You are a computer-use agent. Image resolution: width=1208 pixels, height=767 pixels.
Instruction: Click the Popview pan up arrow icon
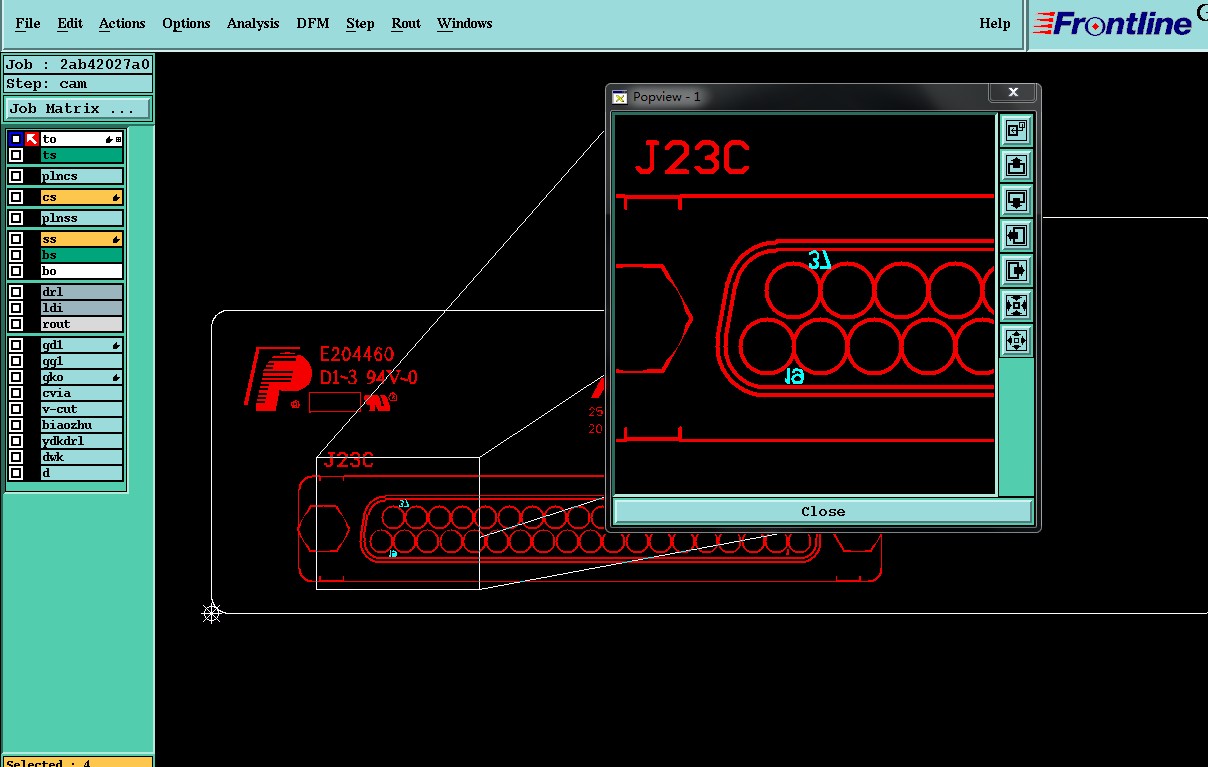coord(1016,165)
